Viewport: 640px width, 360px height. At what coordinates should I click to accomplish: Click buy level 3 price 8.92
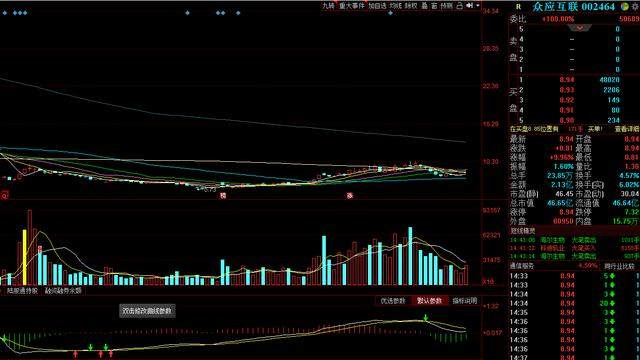pyautogui.click(x=567, y=100)
